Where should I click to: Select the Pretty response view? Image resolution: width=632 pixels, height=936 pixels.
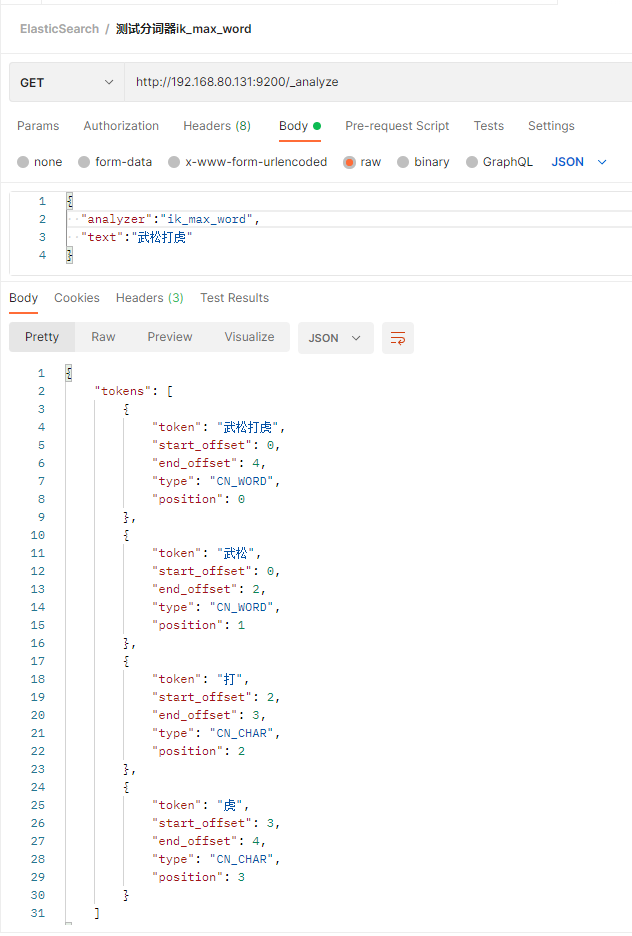pyautogui.click(x=42, y=337)
